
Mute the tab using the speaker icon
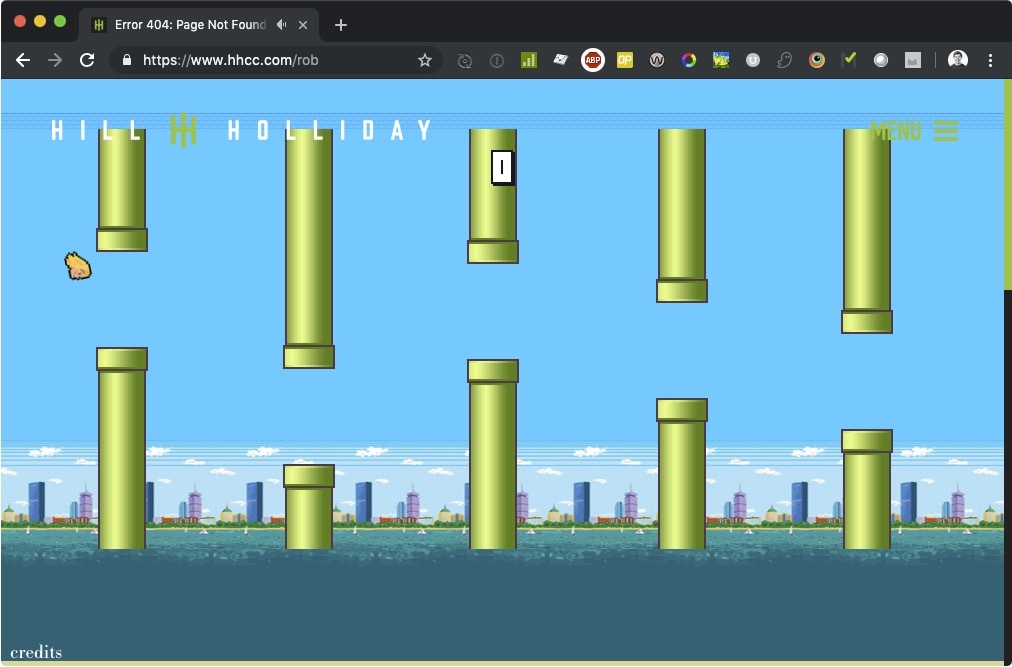coord(281,25)
